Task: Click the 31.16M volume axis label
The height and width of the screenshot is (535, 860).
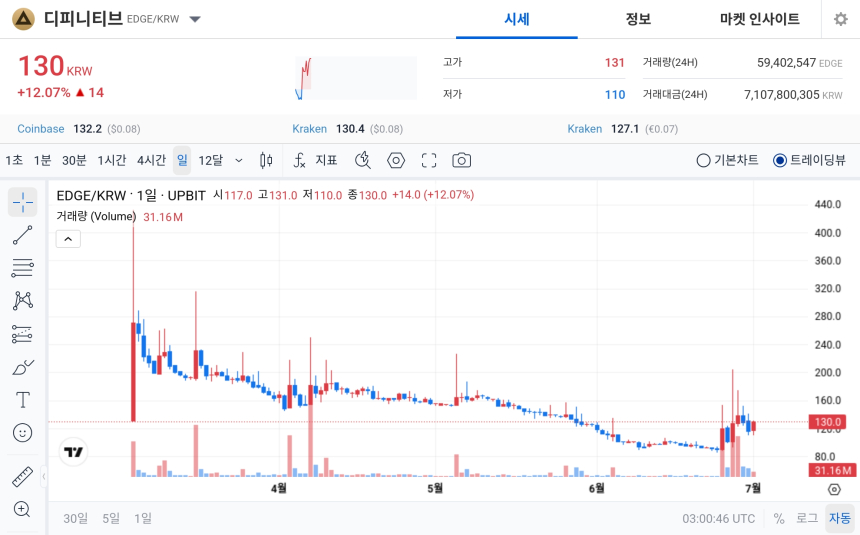Action: [x=832, y=470]
